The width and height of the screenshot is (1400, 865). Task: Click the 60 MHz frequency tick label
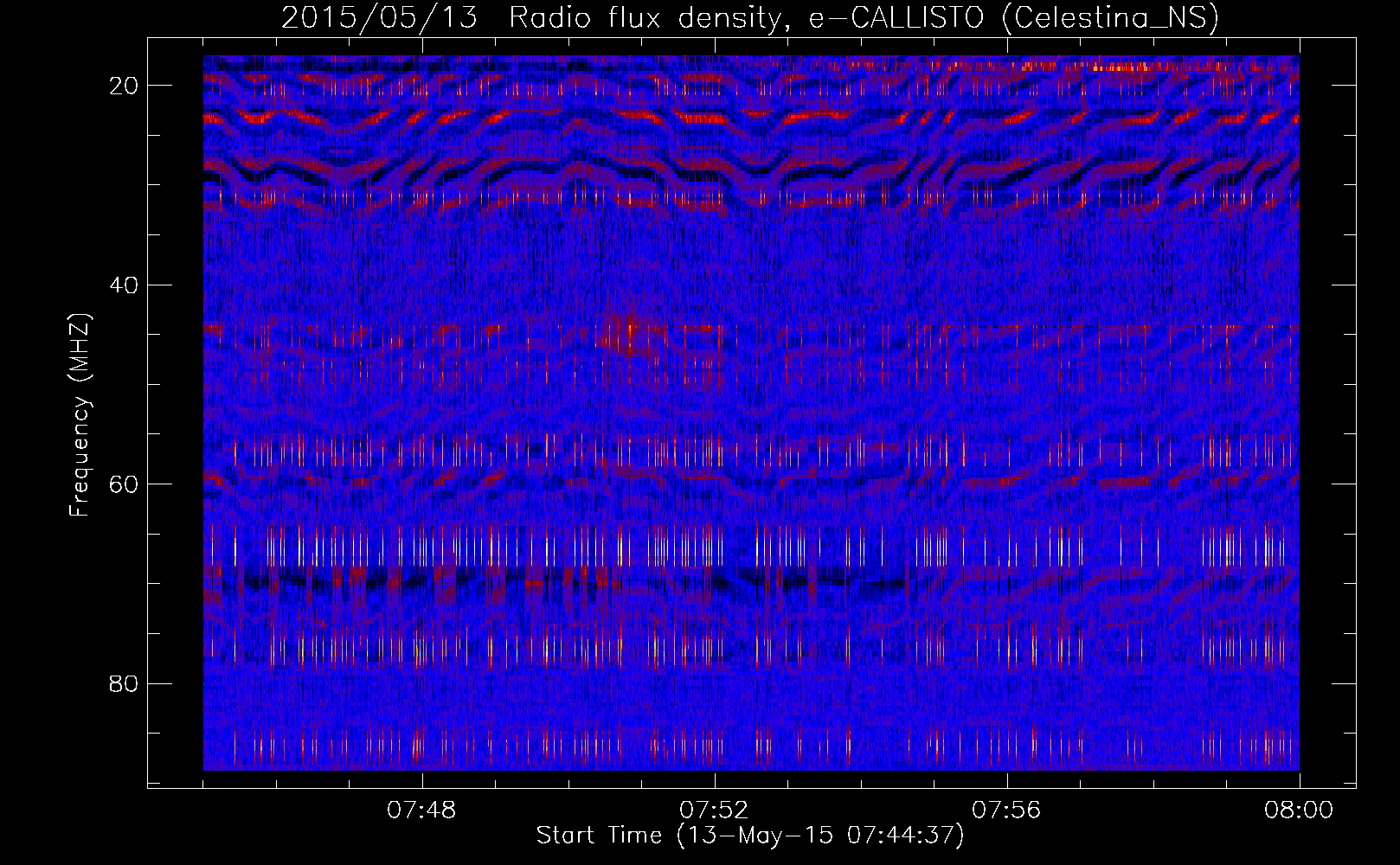click(x=125, y=484)
